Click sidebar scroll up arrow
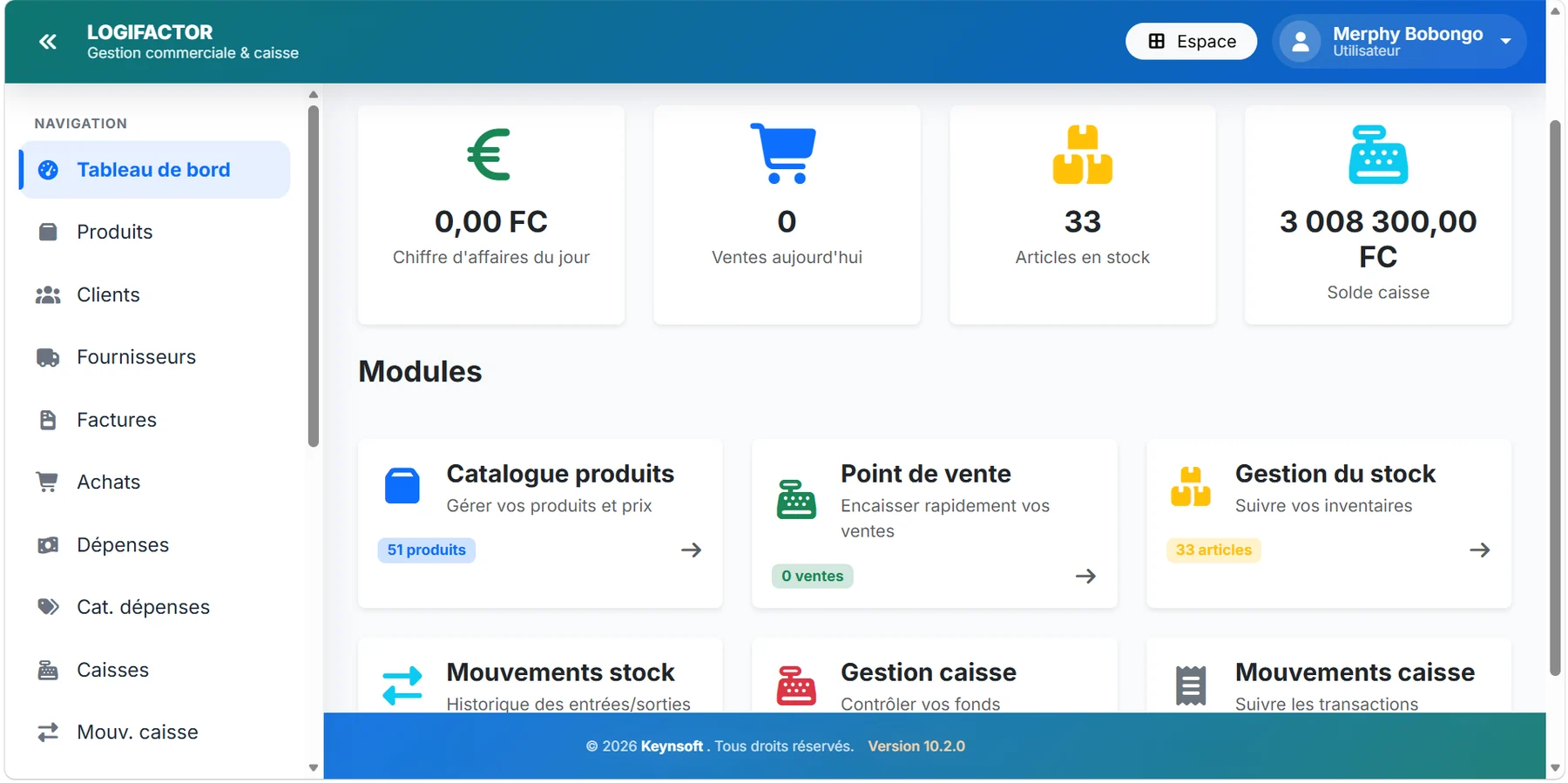The height and width of the screenshot is (783, 1568). click(314, 94)
